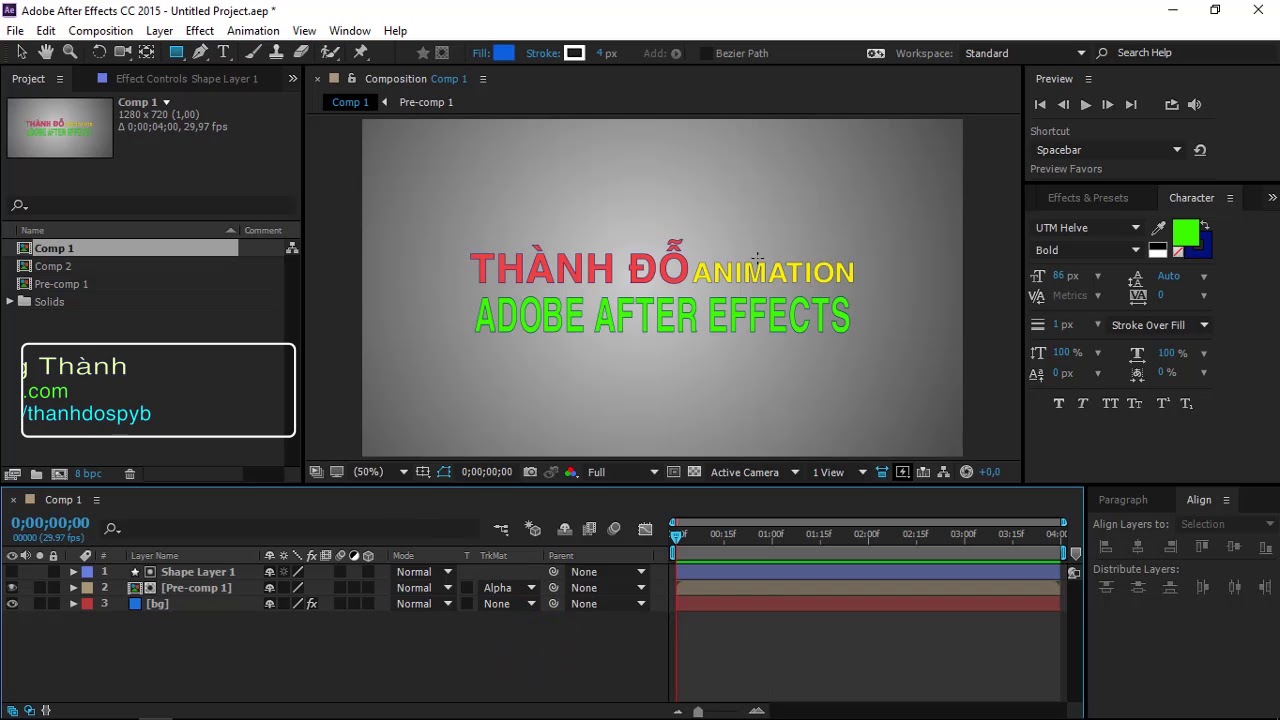The image size is (1280, 720).
Task: Select the Brush tool
Action: (254, 52)
